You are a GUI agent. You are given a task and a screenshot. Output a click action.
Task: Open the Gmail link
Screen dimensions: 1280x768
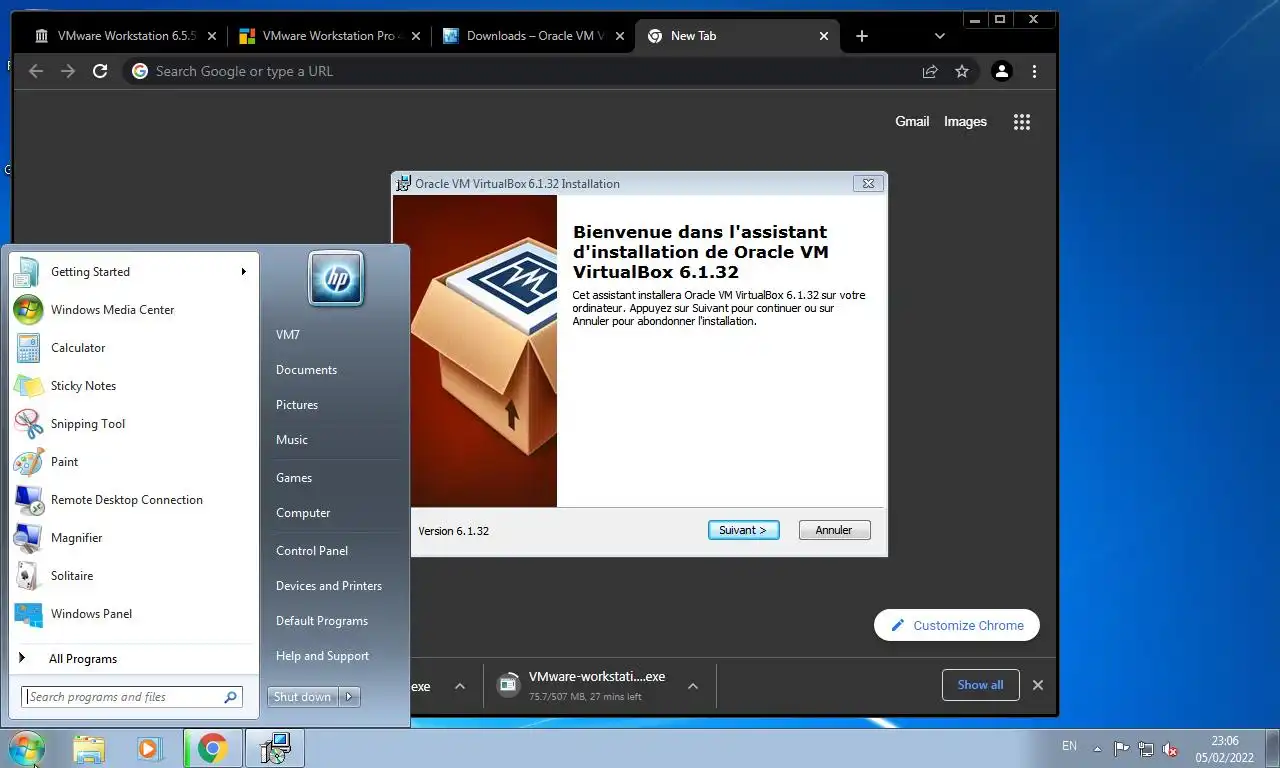point(912,122)
